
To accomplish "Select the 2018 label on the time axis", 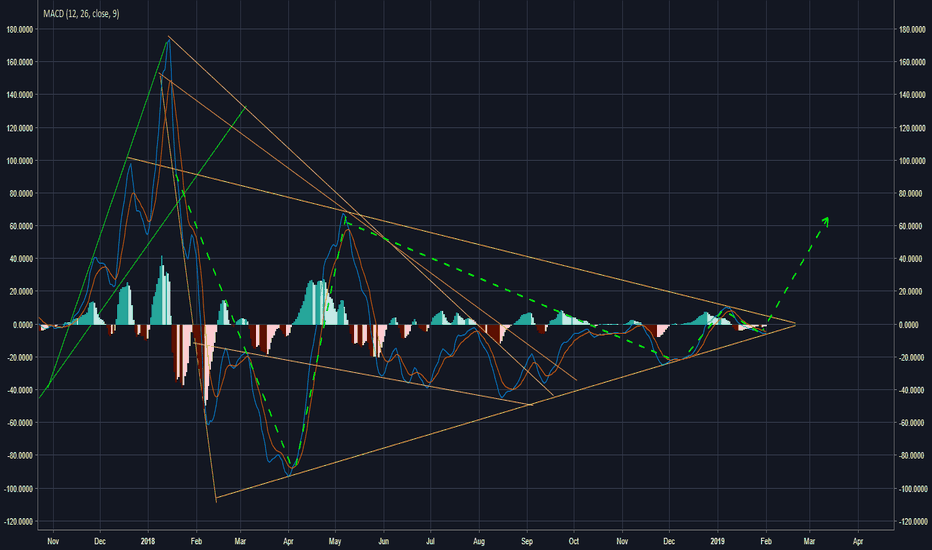I will pyautogui.click(x=148, y=541).
